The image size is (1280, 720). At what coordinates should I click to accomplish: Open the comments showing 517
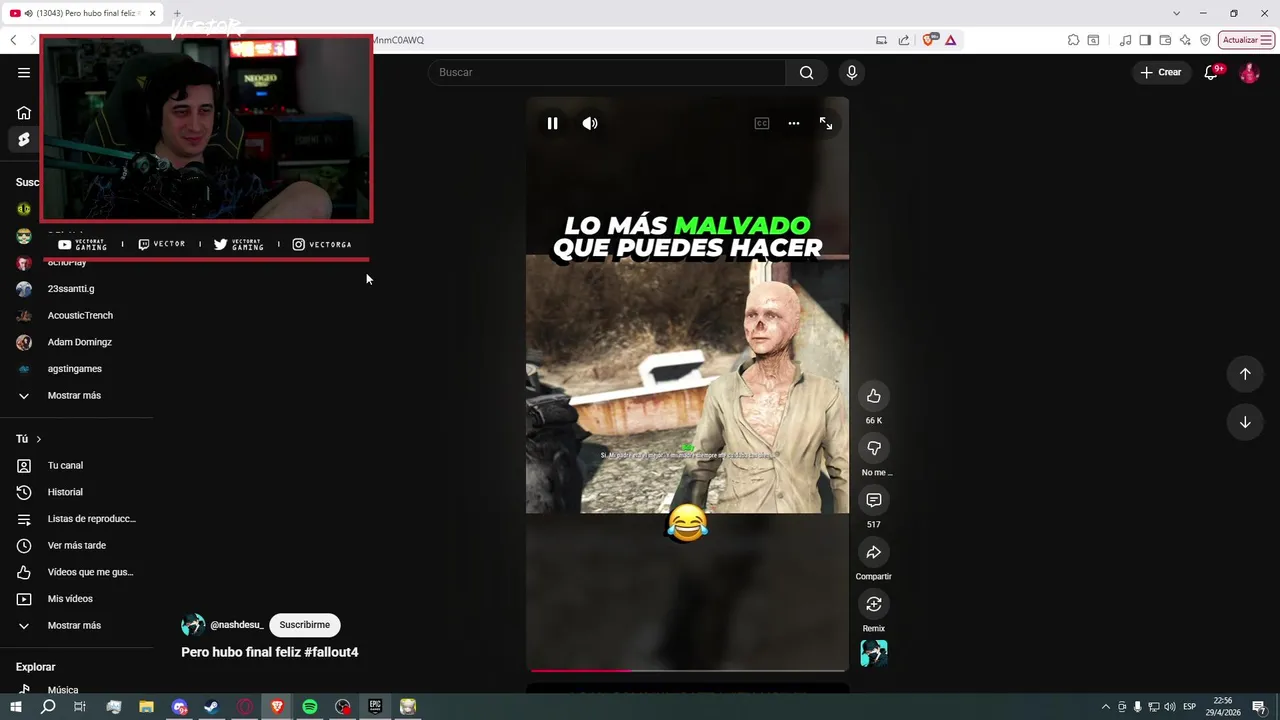coord(874,500)
